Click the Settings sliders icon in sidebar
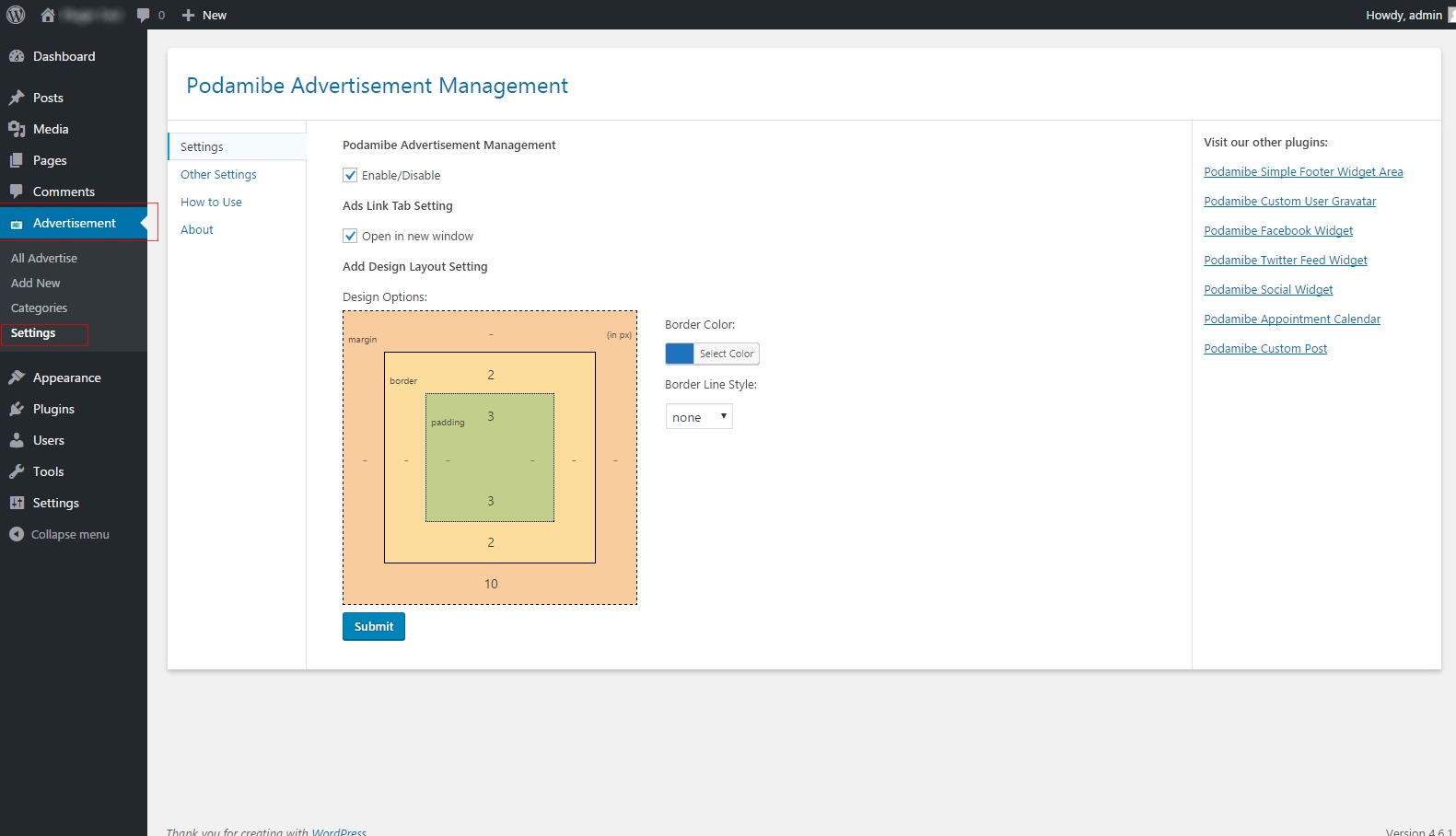 [x=17, y=503]
